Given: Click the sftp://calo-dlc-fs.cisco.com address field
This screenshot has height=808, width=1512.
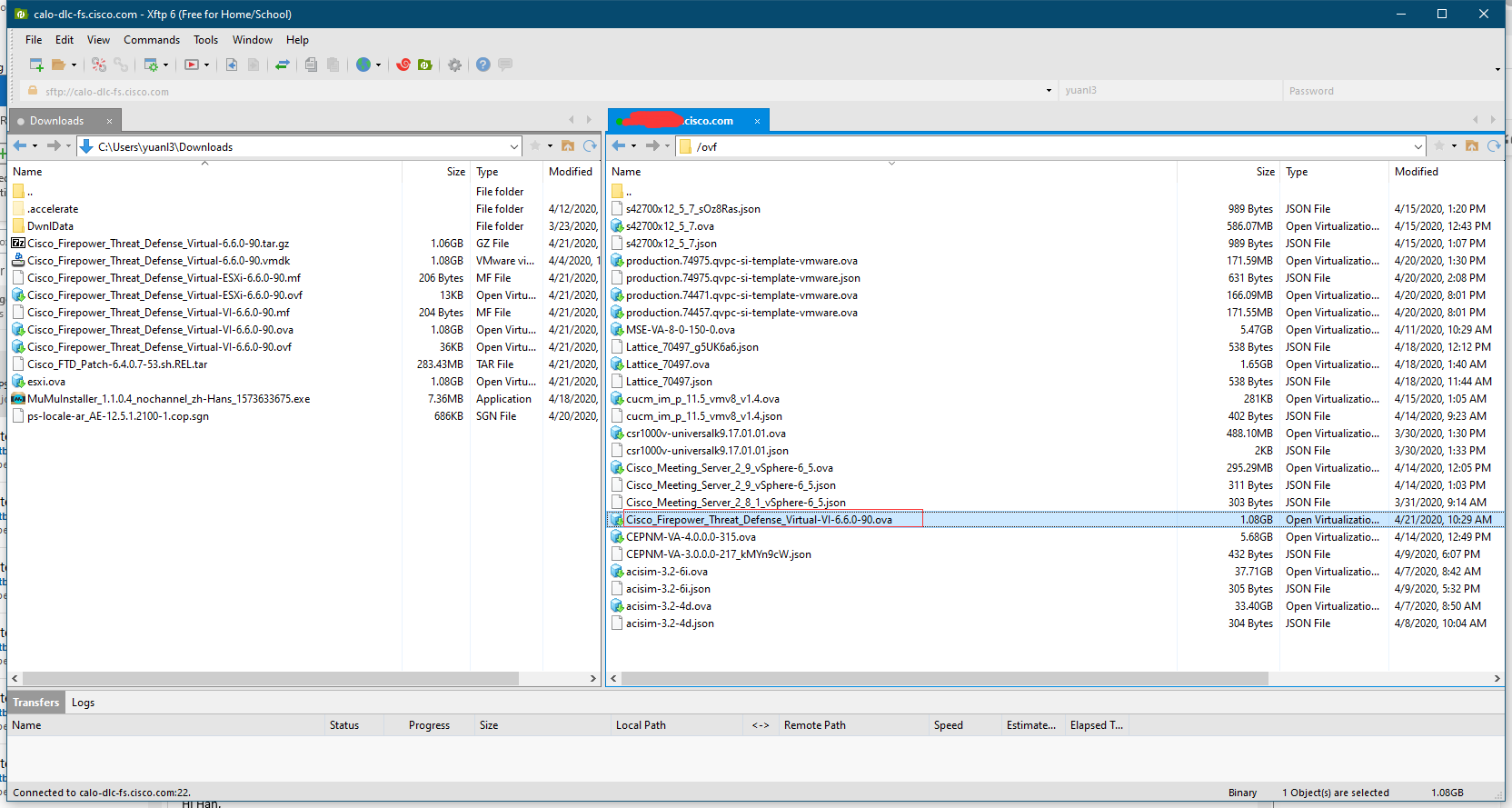Looking at the screenshot, I should tap(536, 91).
